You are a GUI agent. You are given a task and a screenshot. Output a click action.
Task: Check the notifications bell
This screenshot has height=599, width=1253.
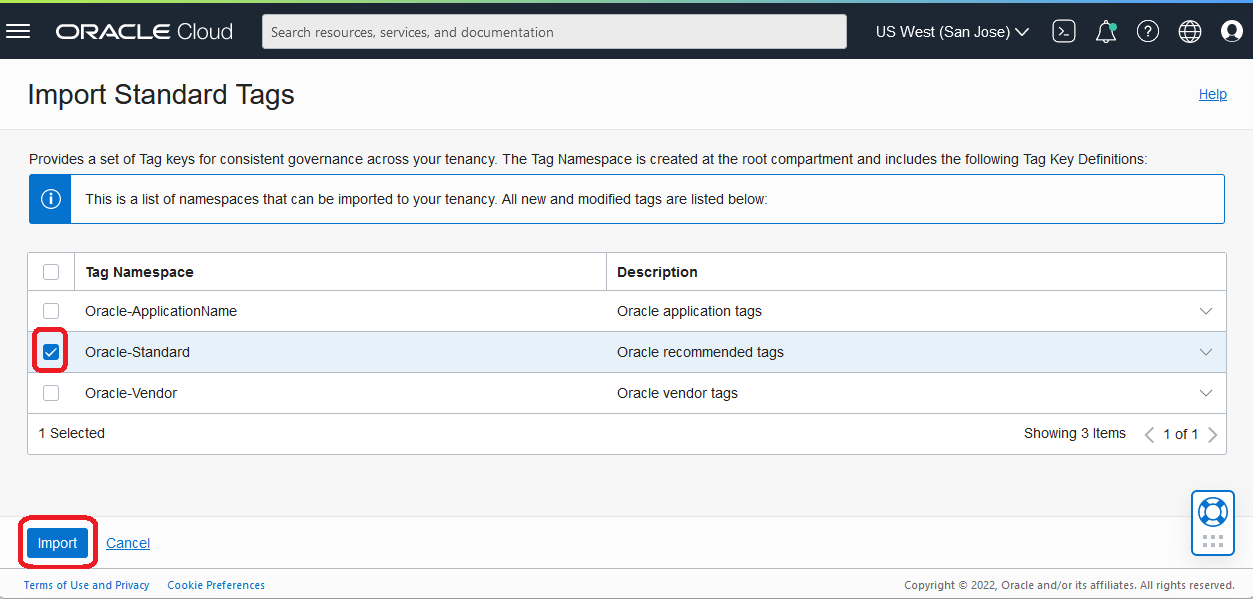1105,31
